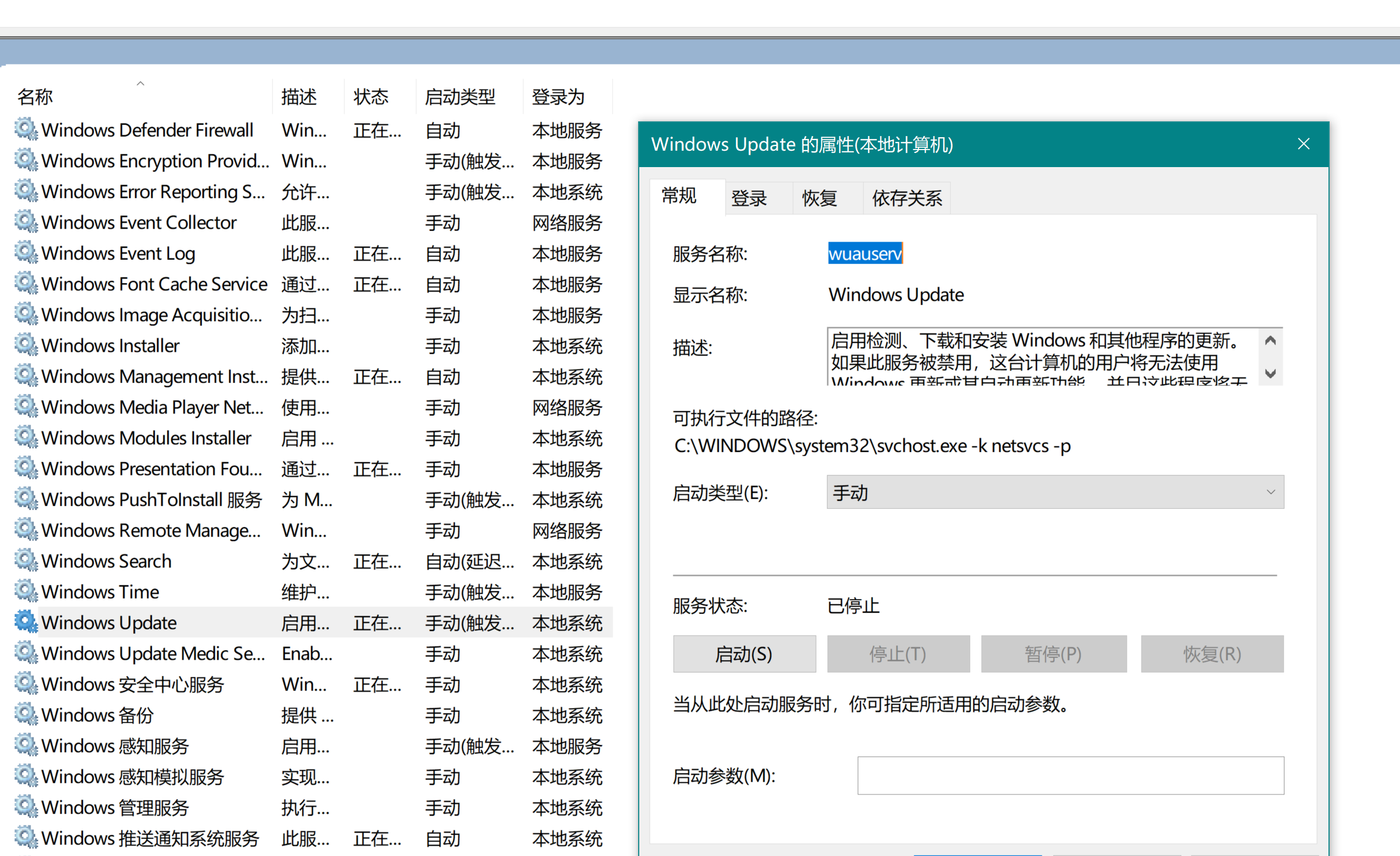This screenshot has width=1400, height=856.
Task: Click the 启动(S) button to start service
Action: (x=744, y=654)
